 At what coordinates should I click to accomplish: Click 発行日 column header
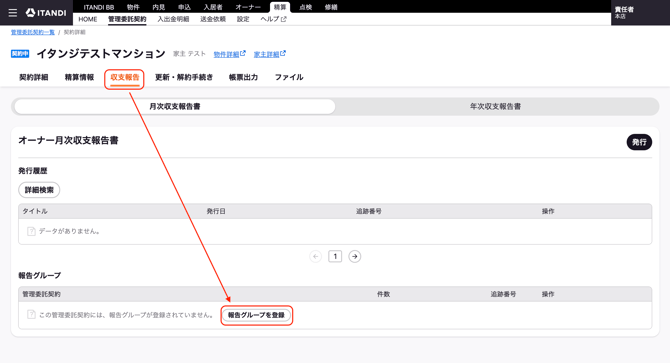[x=216, y=211]
